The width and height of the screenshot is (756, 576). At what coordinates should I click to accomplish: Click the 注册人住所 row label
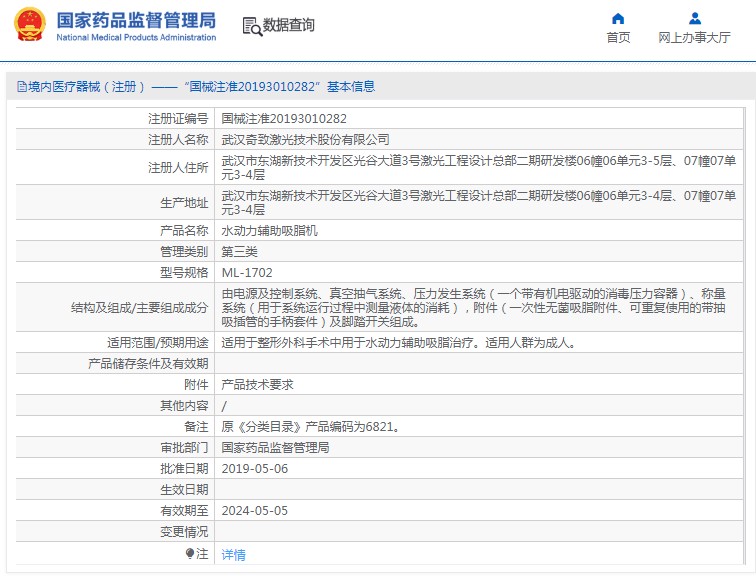click(x=178, y=168)
